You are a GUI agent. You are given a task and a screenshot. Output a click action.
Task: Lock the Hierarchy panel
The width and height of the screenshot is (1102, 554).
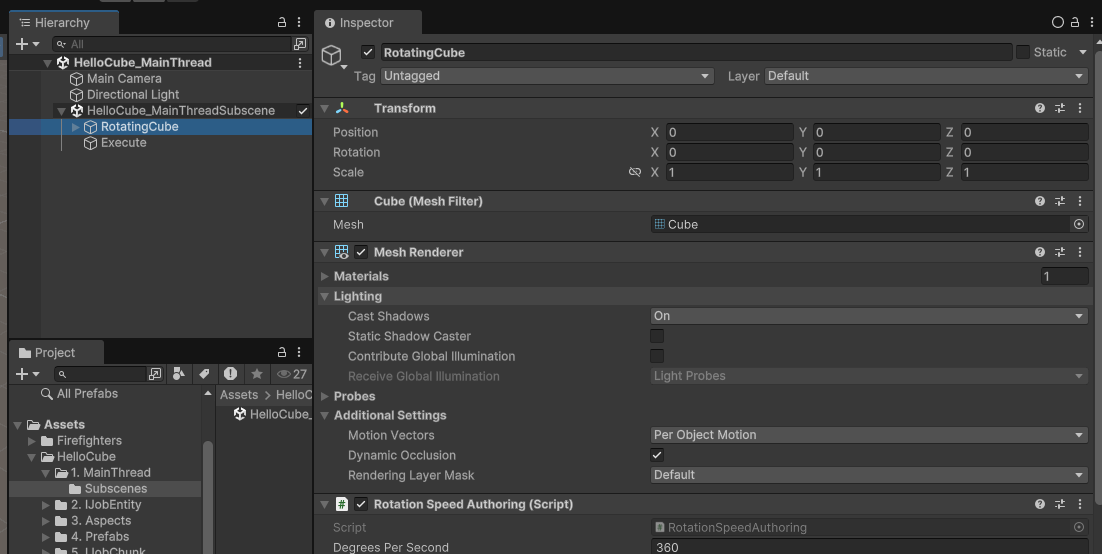(282, 22)
